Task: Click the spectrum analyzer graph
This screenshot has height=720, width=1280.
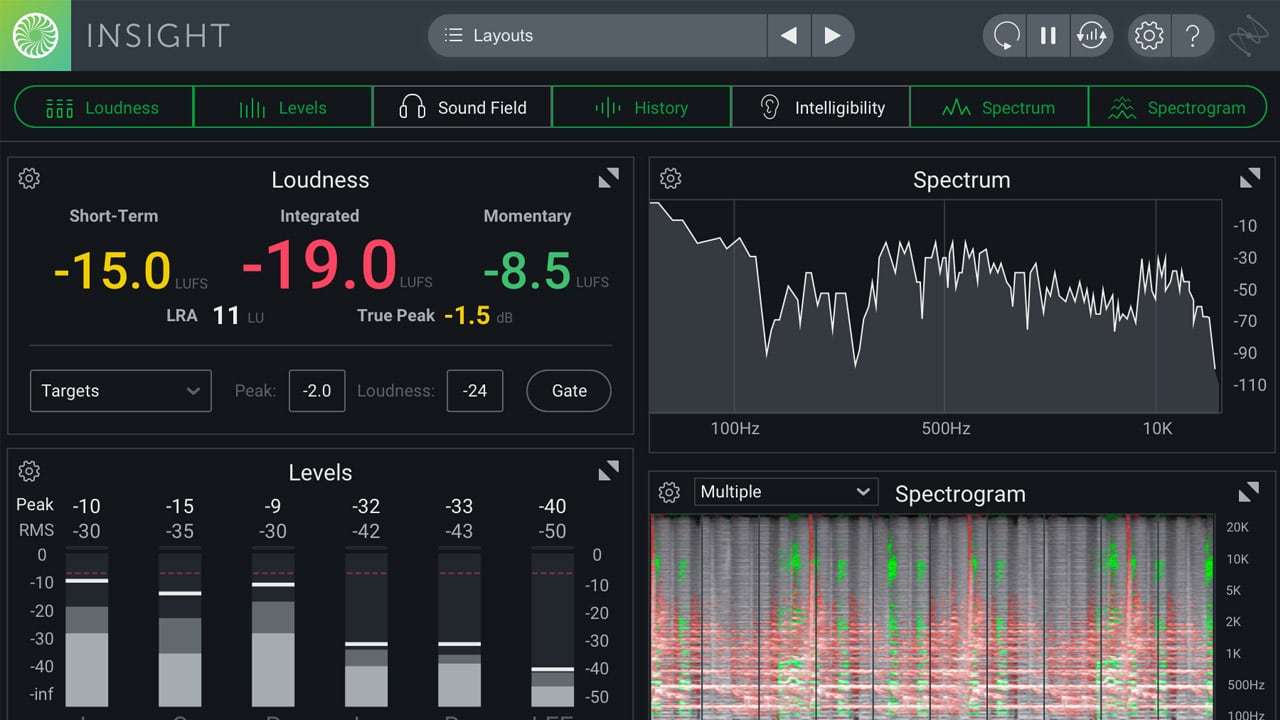Action: click(935, 306)
